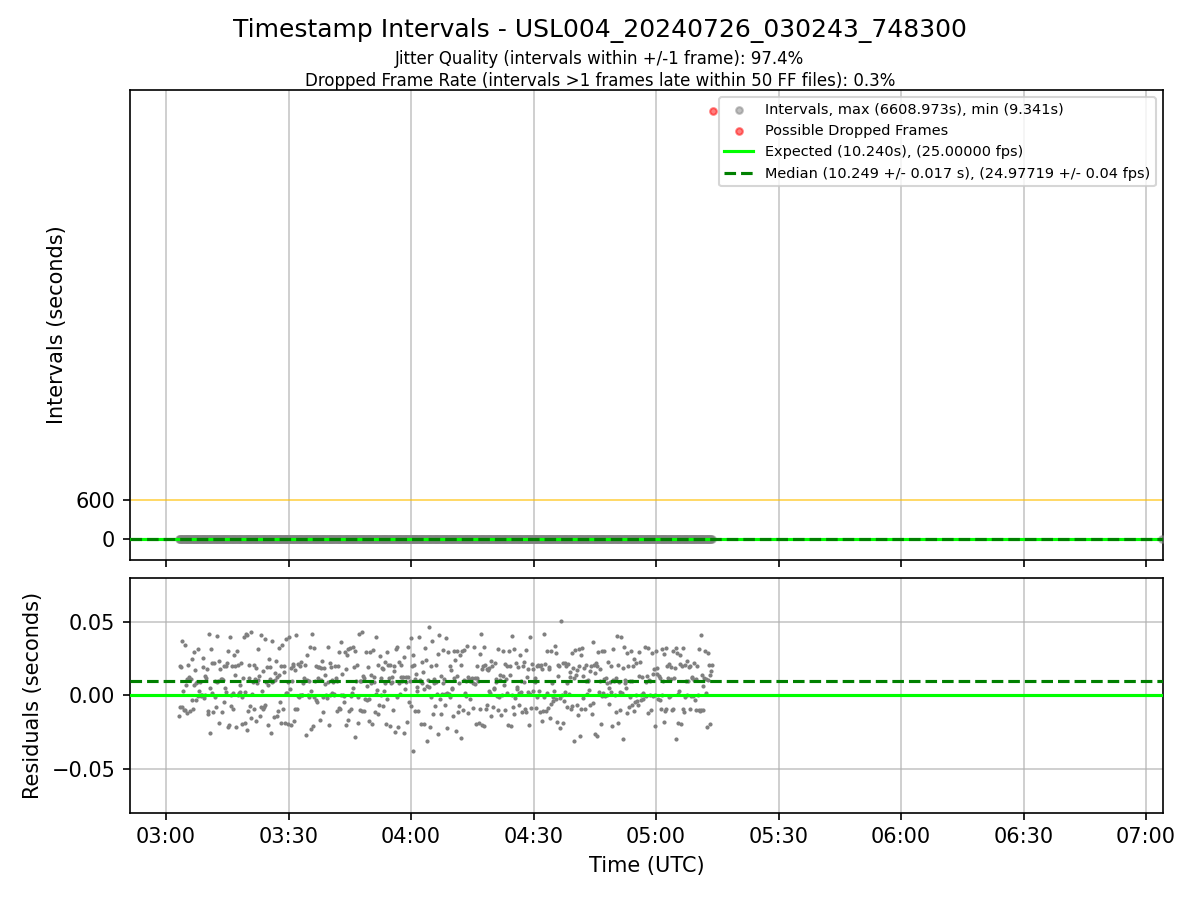Viewport: 1200px width, 900px height.
Task: Click the 05:00 time tick label
Action: [656, 836]
